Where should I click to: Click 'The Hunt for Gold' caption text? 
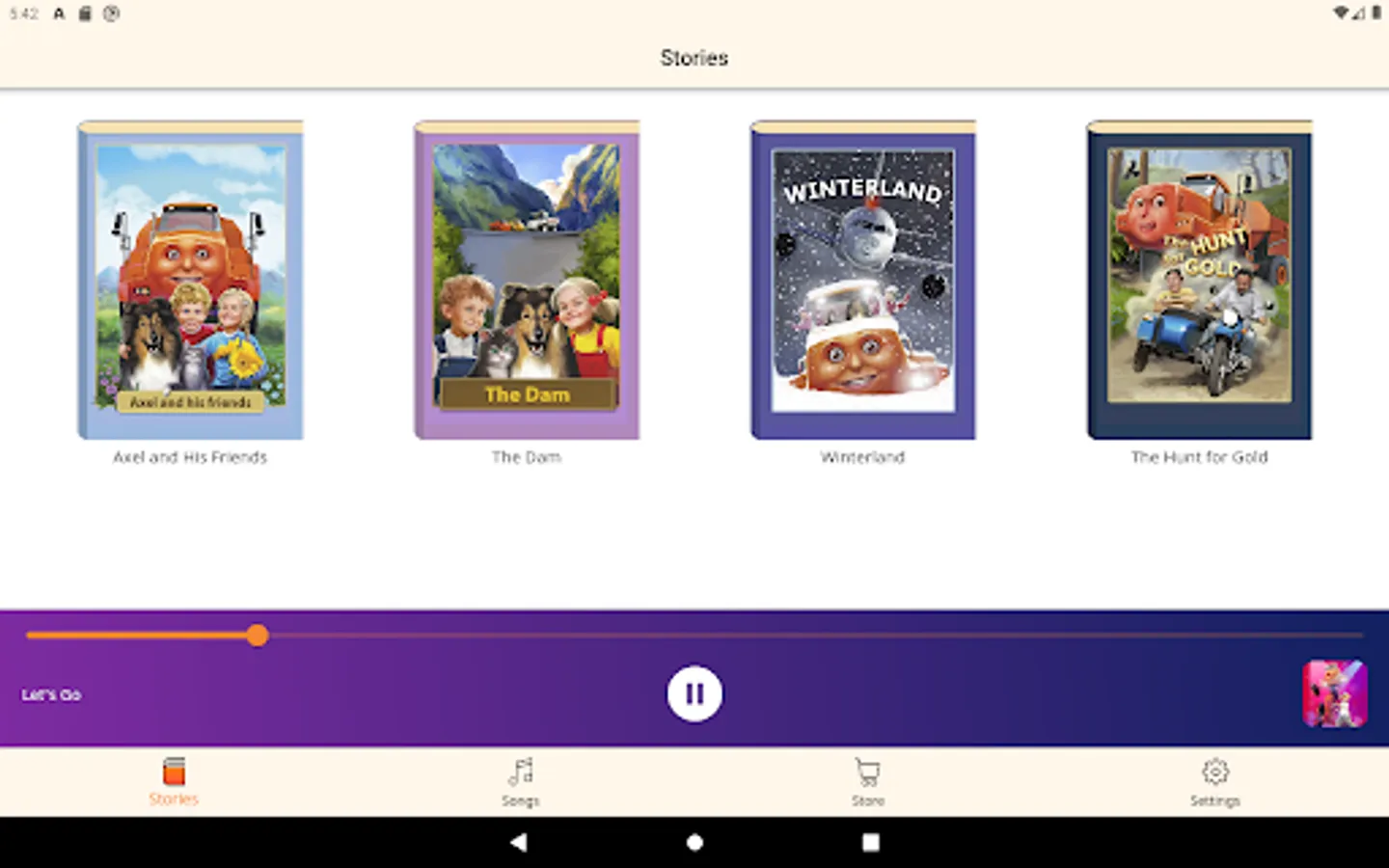tap(1199, 457)
